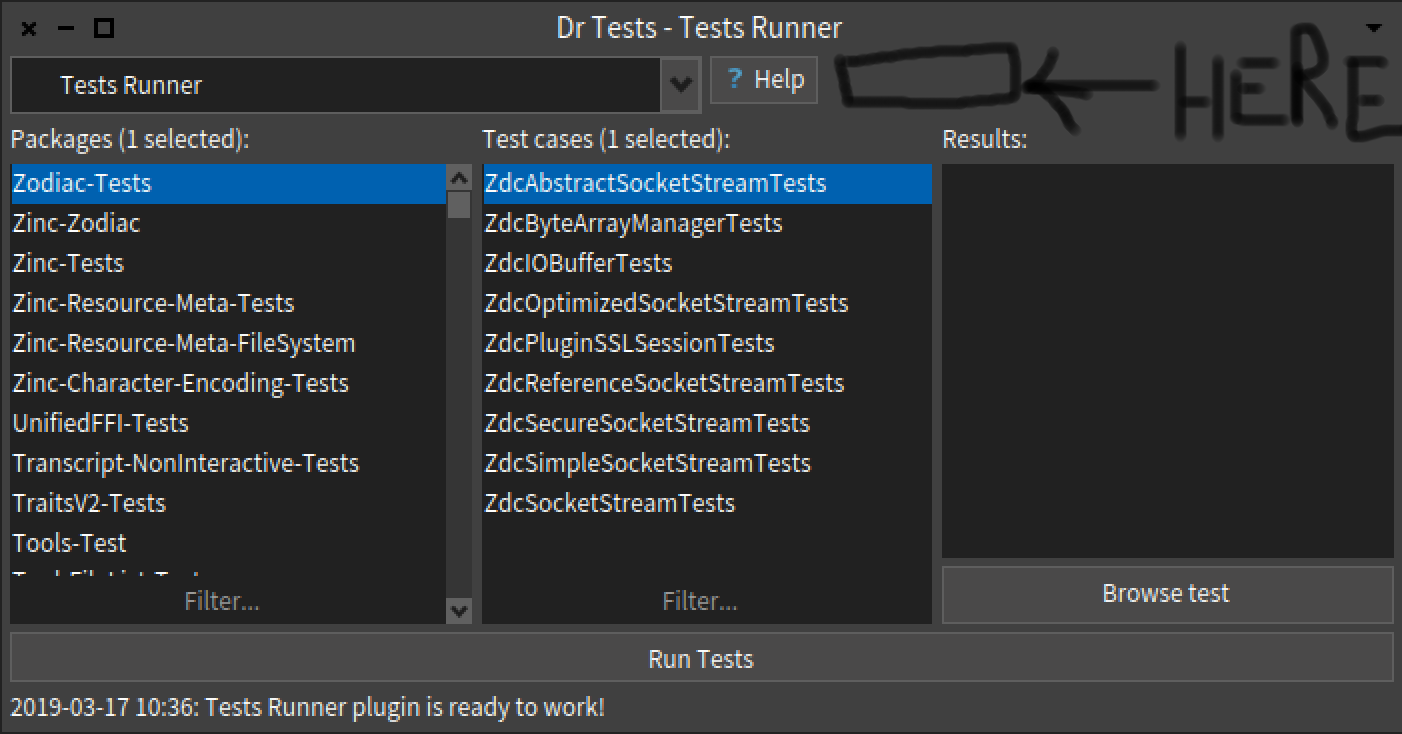This screenshot has width=1402, height=734.
Task: Click the test cases Filter field
Action: 700,602
